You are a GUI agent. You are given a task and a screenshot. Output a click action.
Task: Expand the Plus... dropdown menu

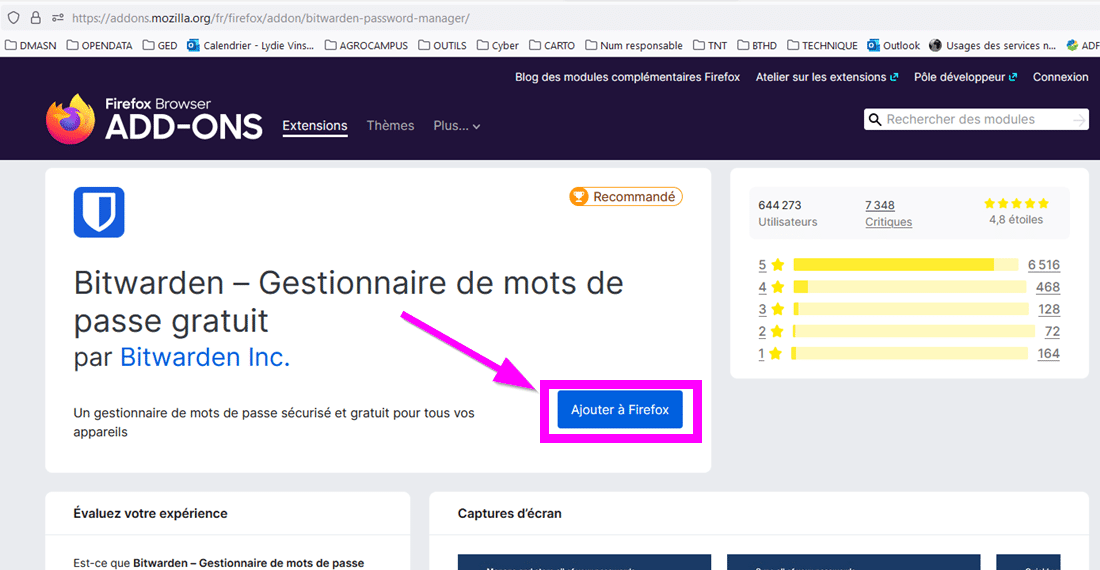457,125
